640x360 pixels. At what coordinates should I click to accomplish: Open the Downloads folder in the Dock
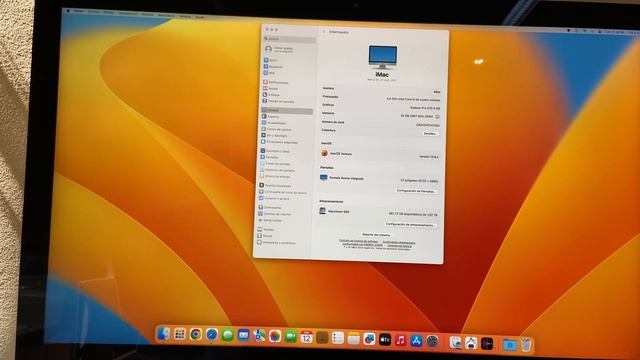(x=510, y=344)
